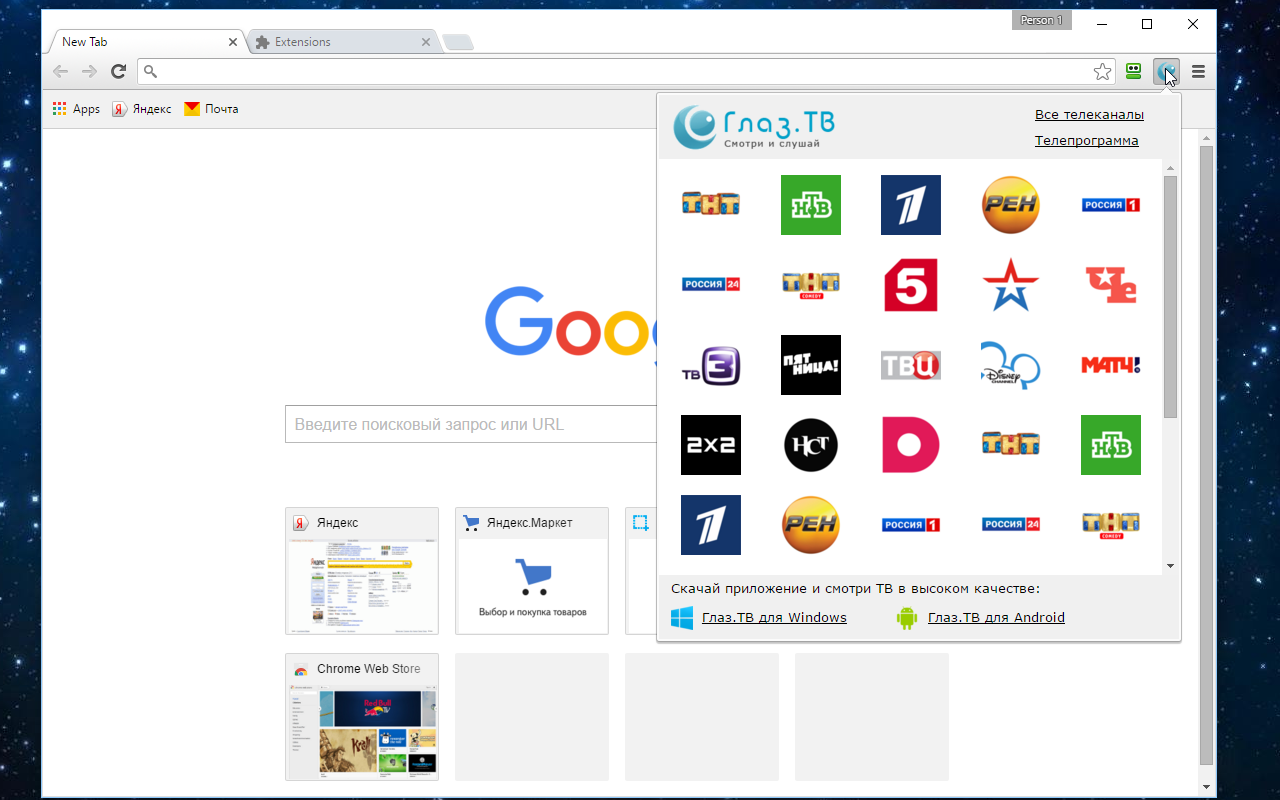Open the Все телеканалы link
This screenshot has height=800, width=1280.
(1089, 115)
